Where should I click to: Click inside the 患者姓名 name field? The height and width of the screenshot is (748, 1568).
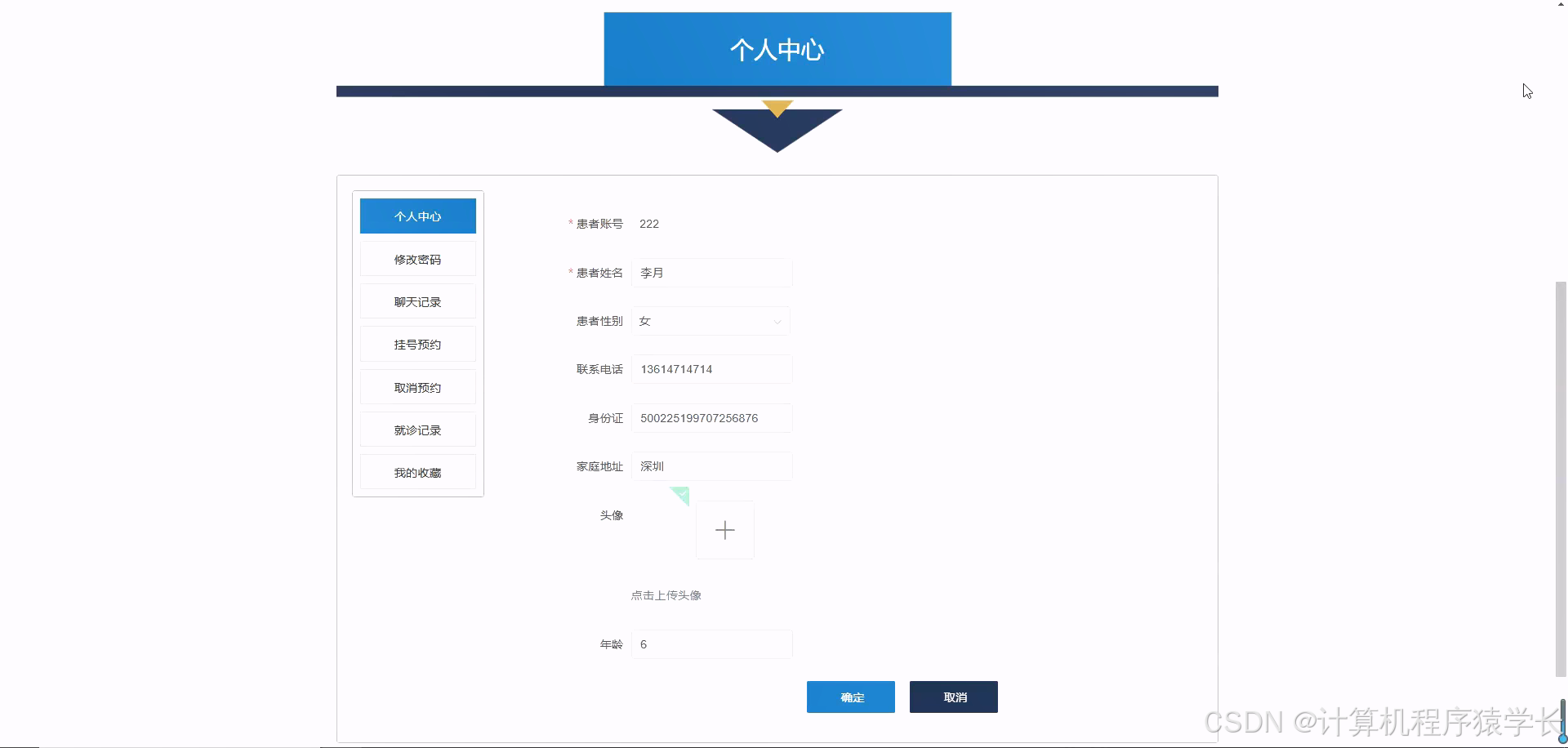click(x=710, y=272)
